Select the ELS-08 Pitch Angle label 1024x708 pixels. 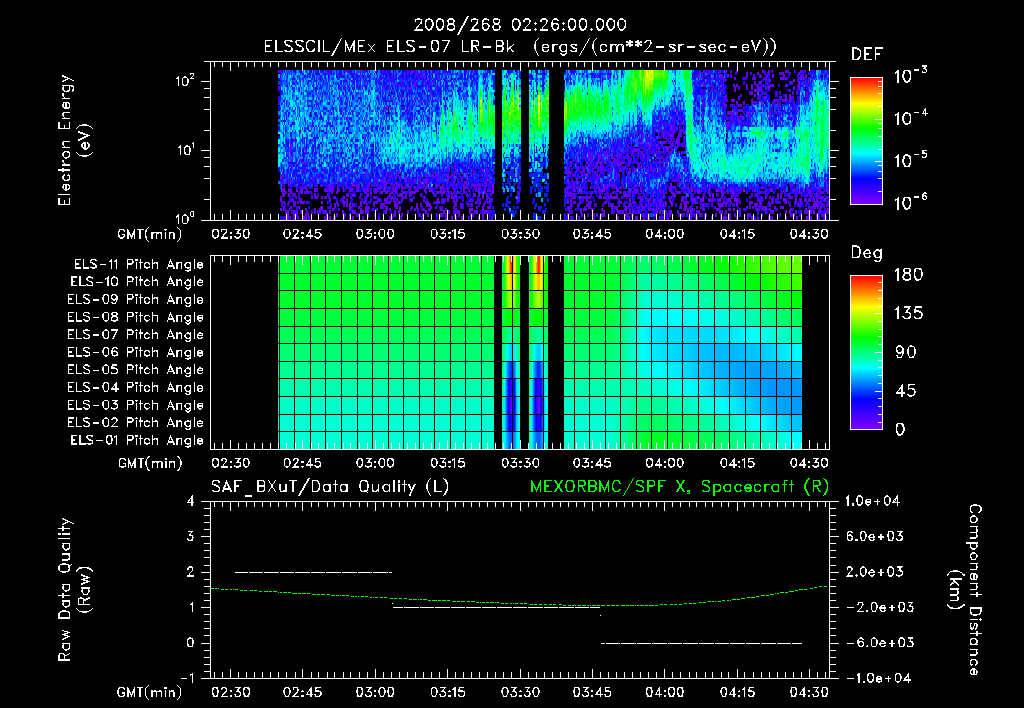[135, 317]
